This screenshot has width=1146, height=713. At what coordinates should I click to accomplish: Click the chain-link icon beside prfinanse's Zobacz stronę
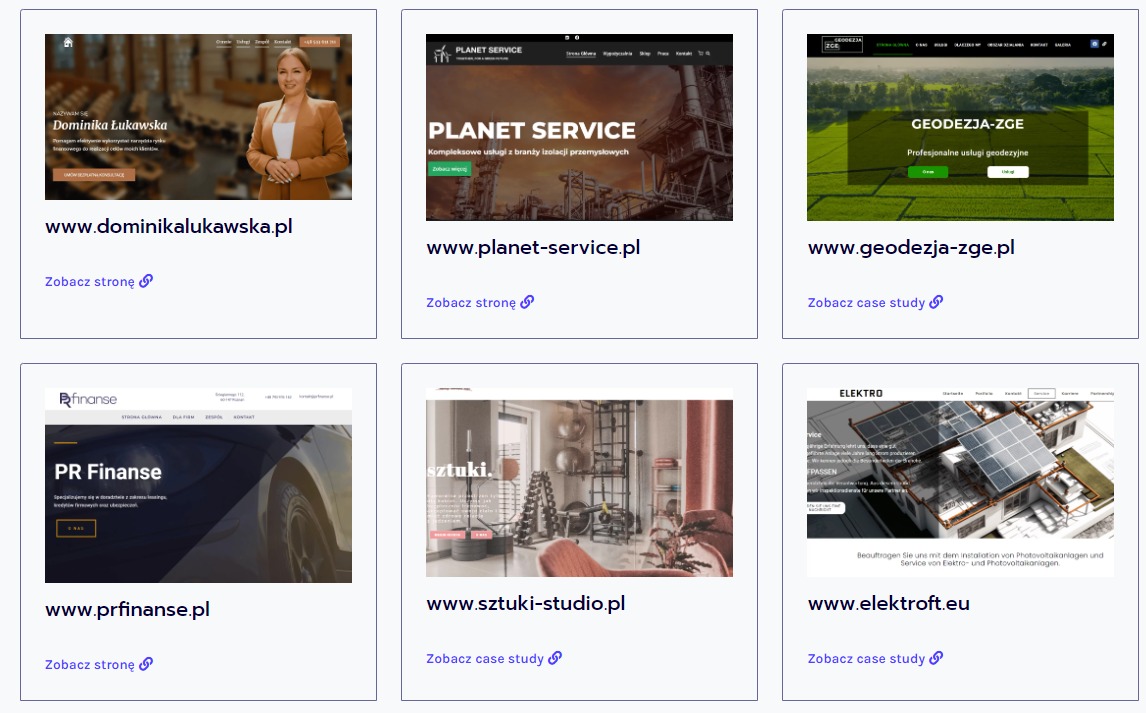click(x=147, y=664)
